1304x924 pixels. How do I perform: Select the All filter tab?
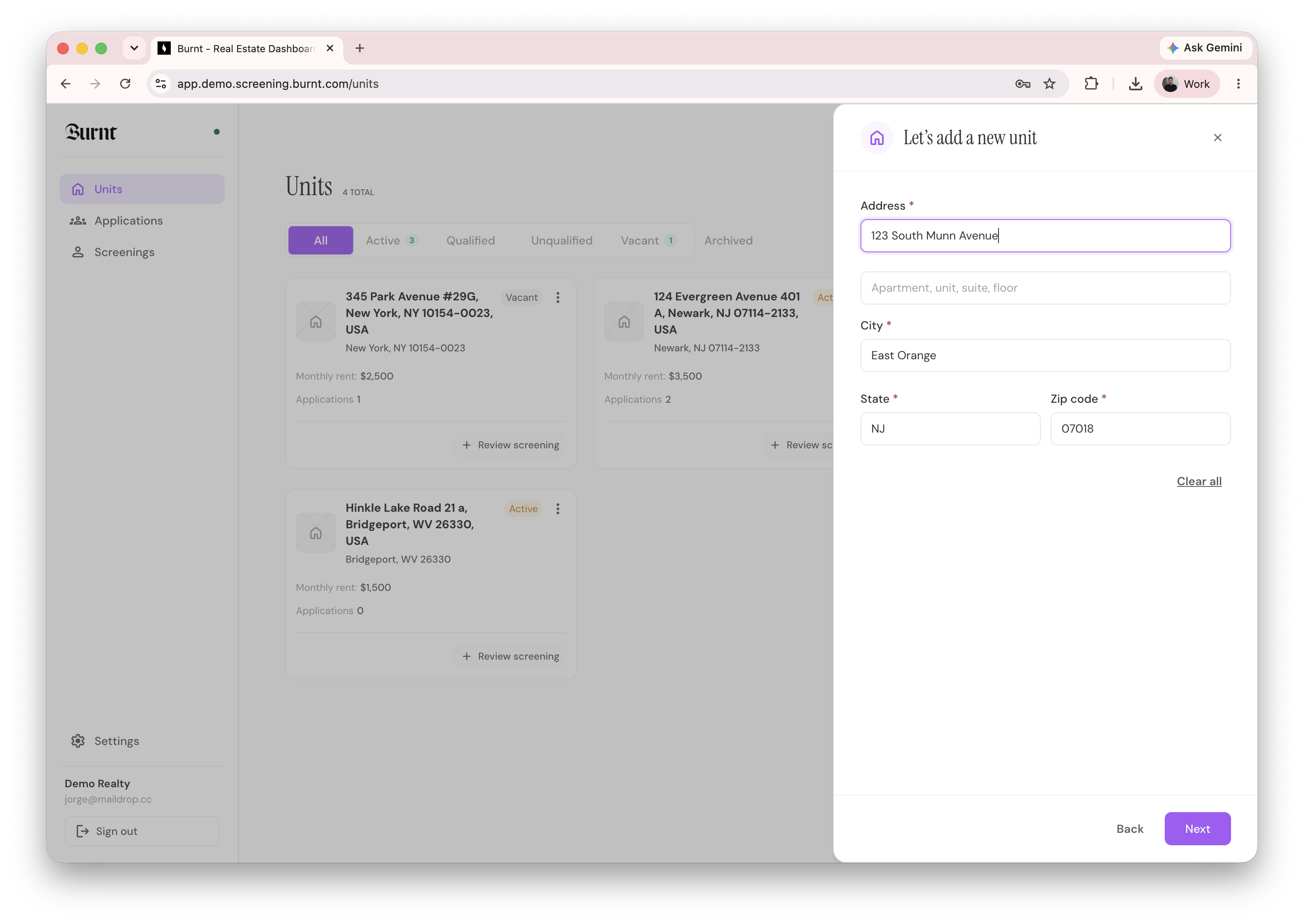[320, 240]
